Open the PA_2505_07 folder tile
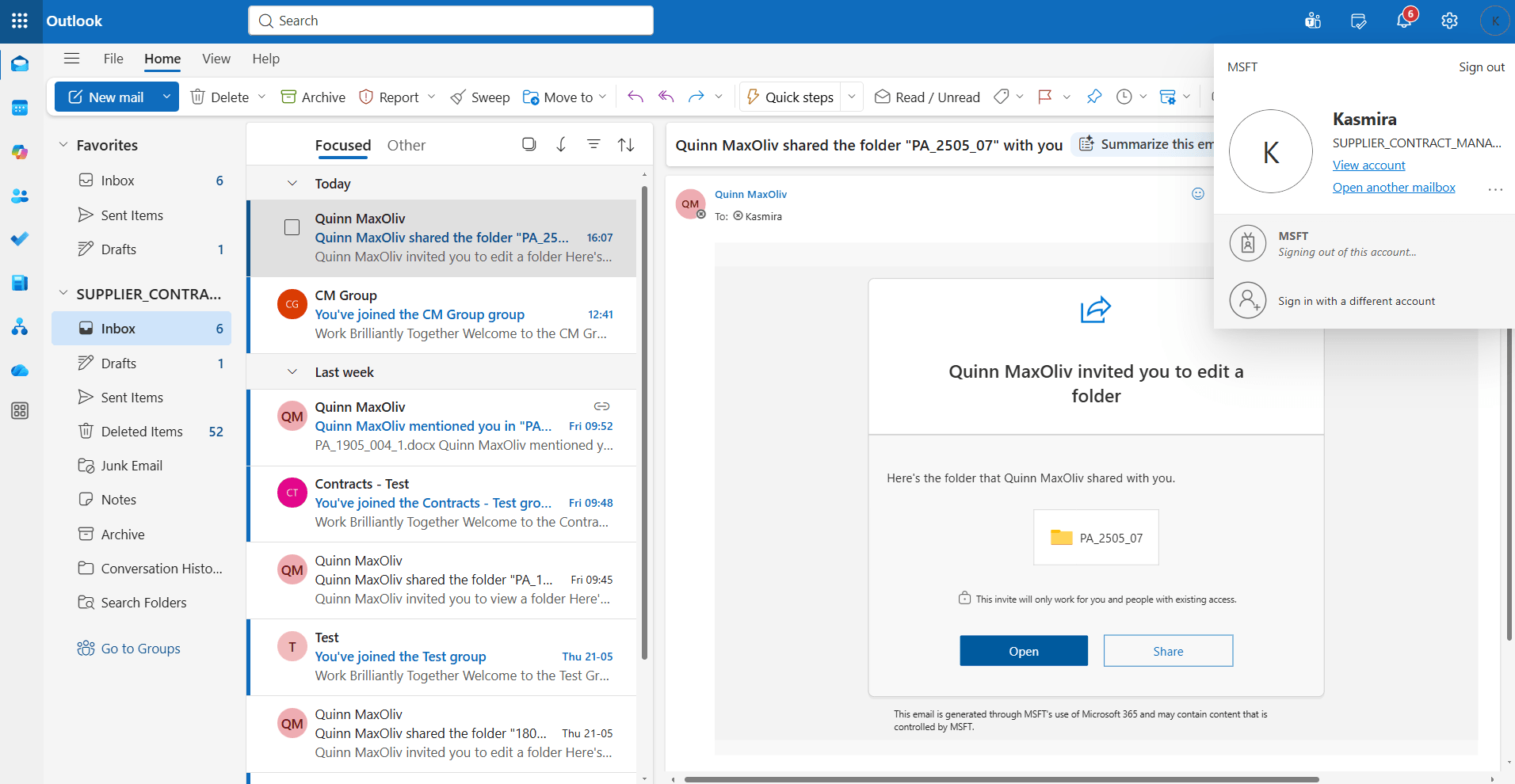This screenshot has width=1515, height=784. [x=1096, y=538]
